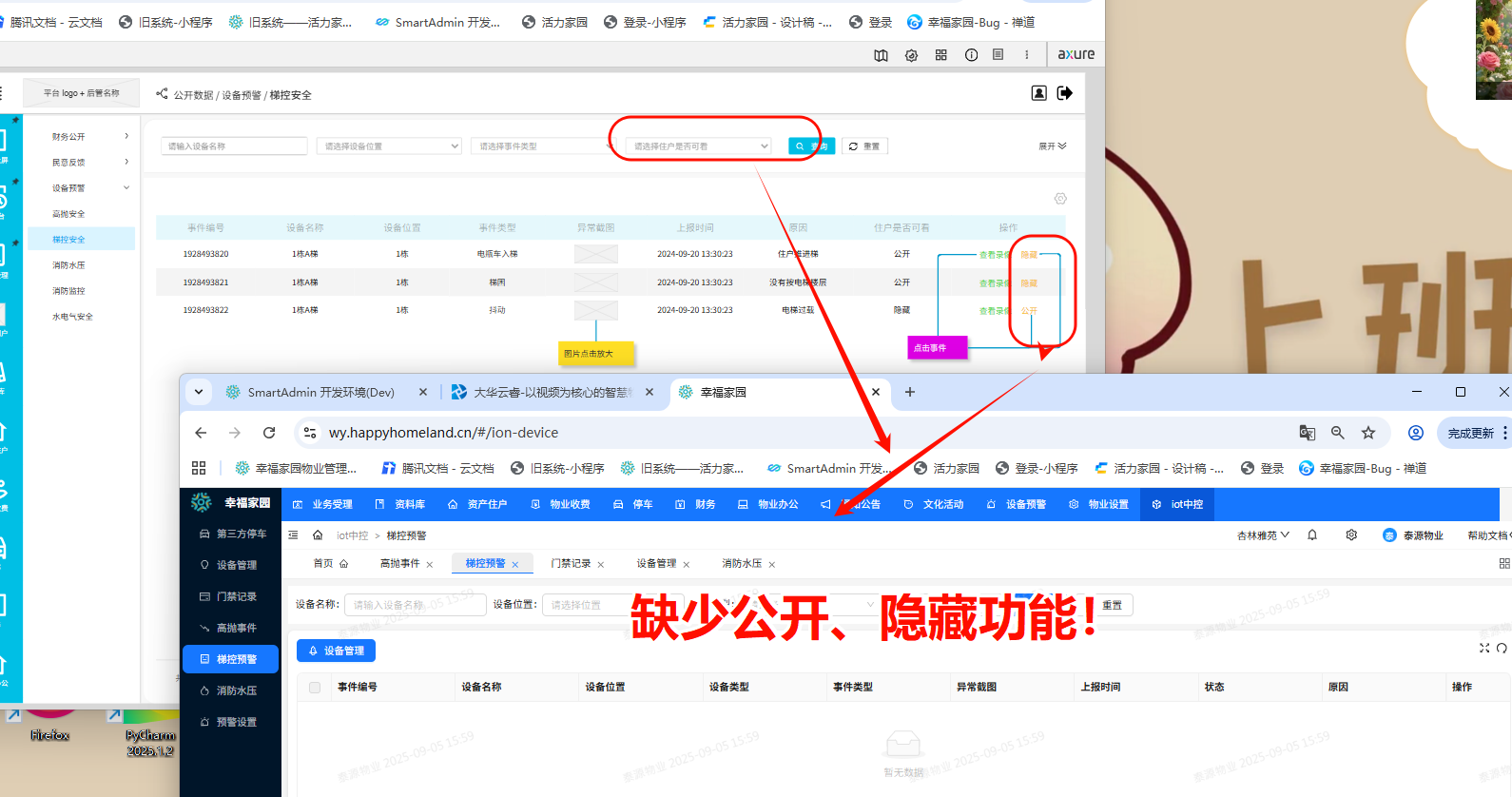The height and width of the screenshot is (797, 1512).
Task: Click 展开 expander in prototype filter bar
Action: coord(1053,146)
